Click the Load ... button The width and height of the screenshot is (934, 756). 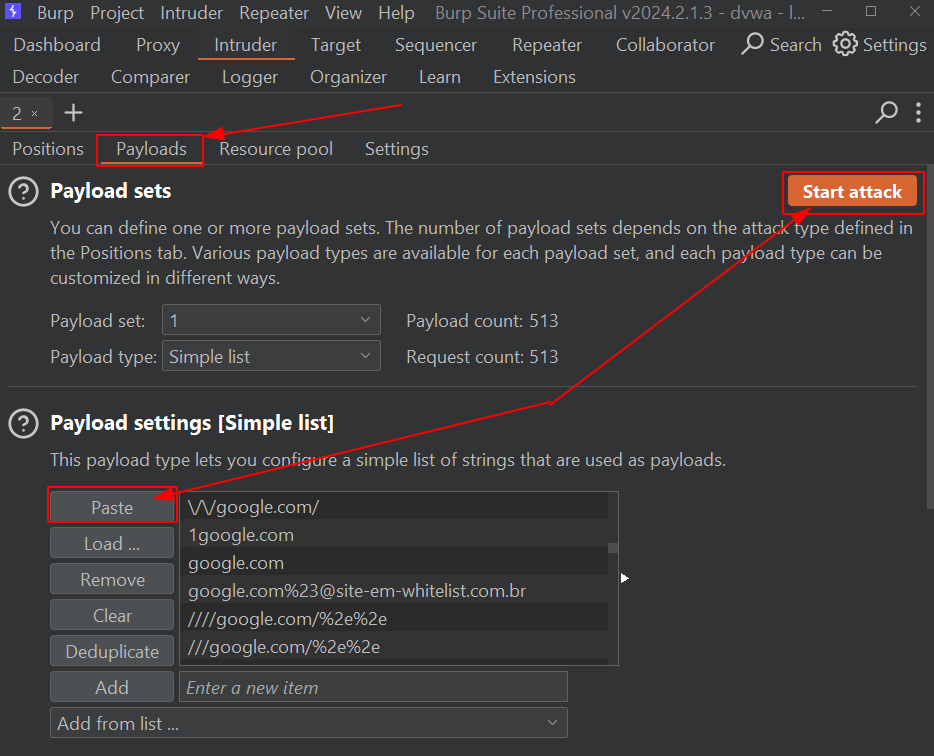112,544
